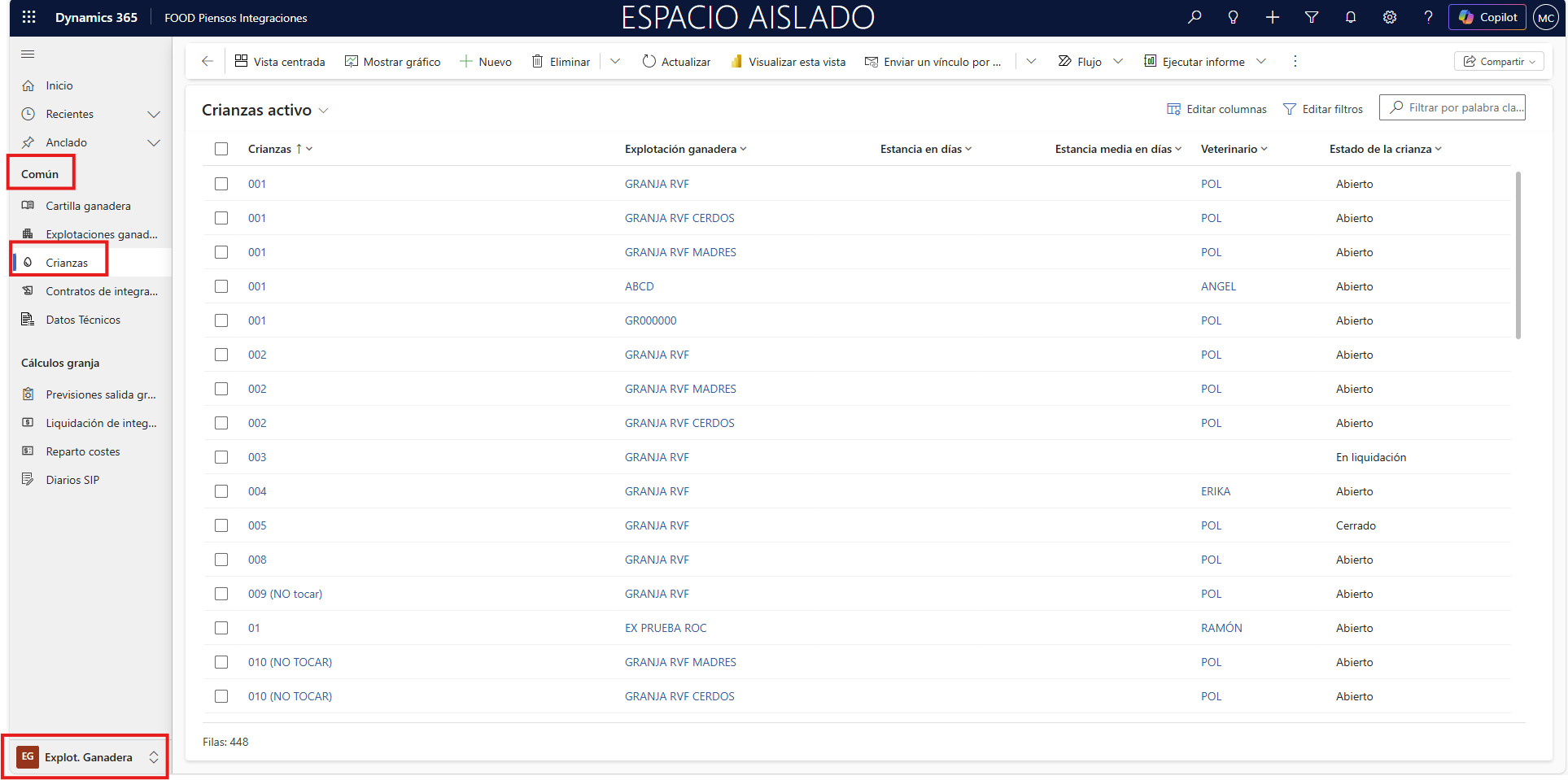Select the checkbox for crianza 005
The height and width of the screenshot is (780, 1568).
[x=221, y=525]
